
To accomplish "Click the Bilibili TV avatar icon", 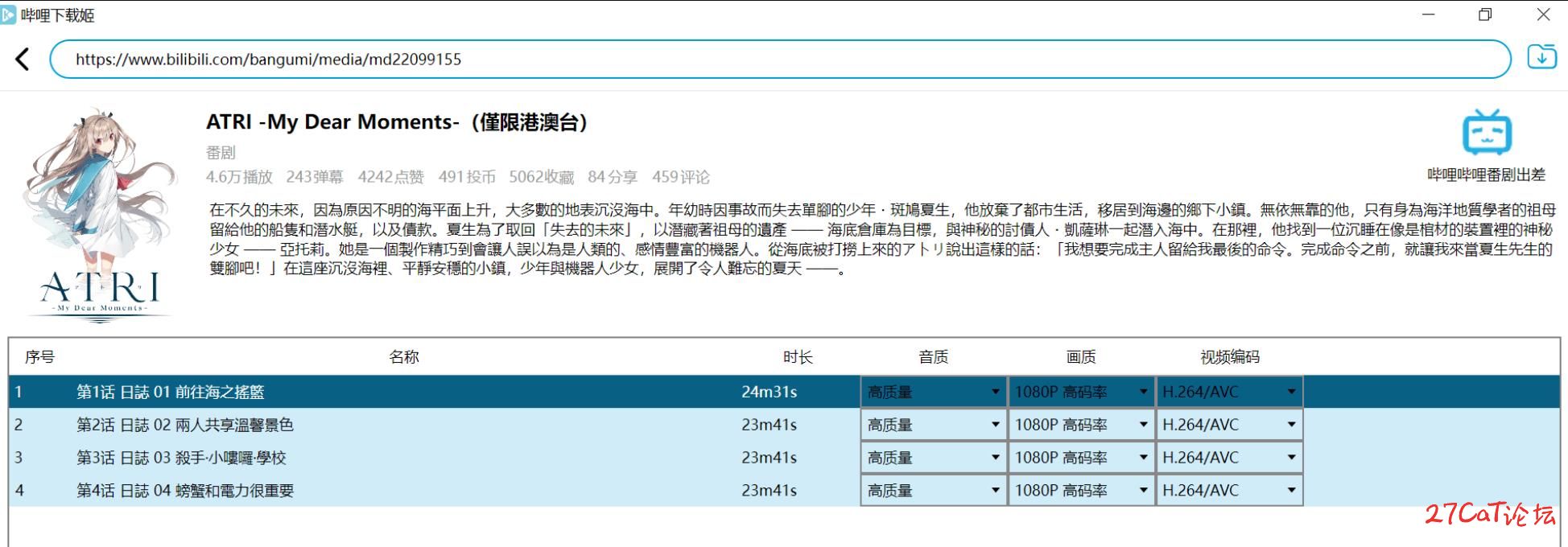I will pyautogui.click(x=1486, y=133).
